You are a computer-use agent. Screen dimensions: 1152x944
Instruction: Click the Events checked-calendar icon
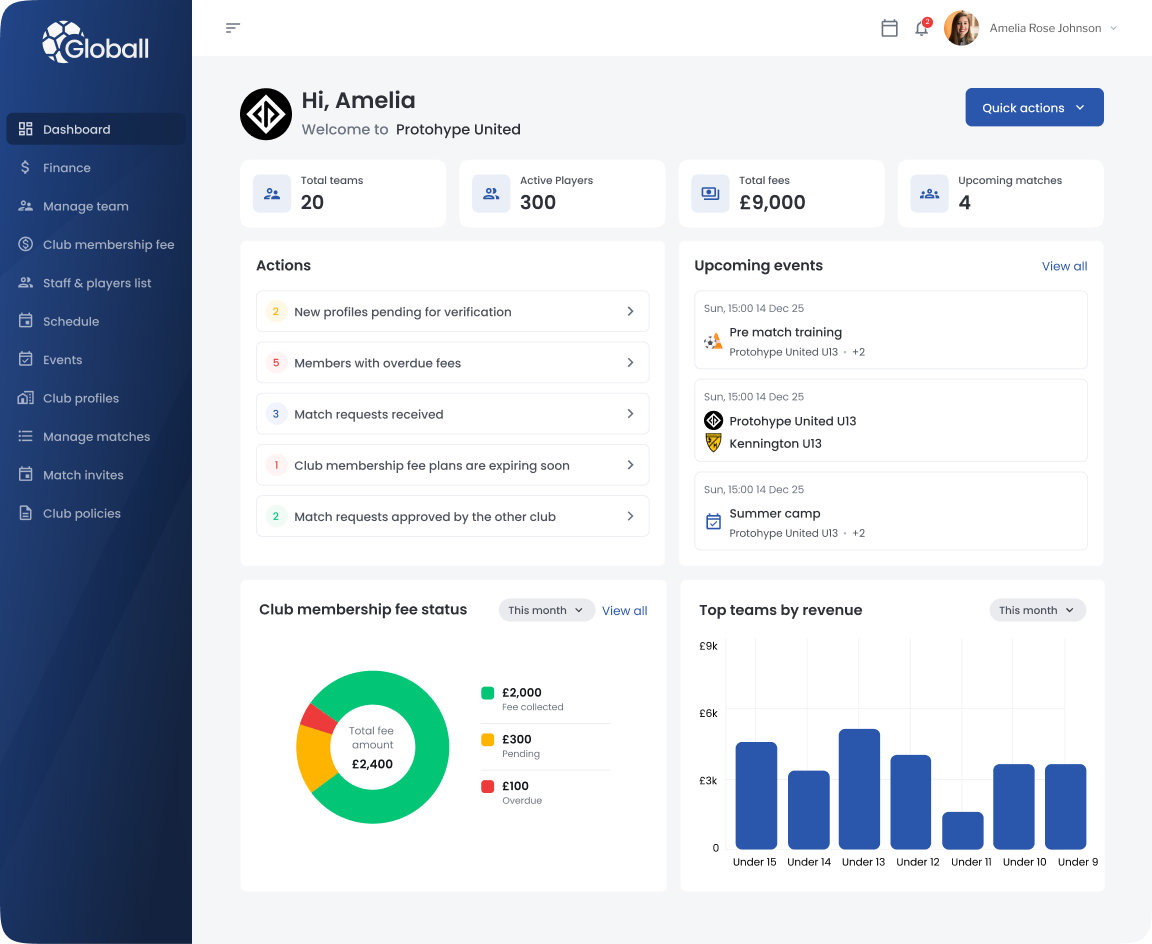pyautogui.click(x=26, y=358)
